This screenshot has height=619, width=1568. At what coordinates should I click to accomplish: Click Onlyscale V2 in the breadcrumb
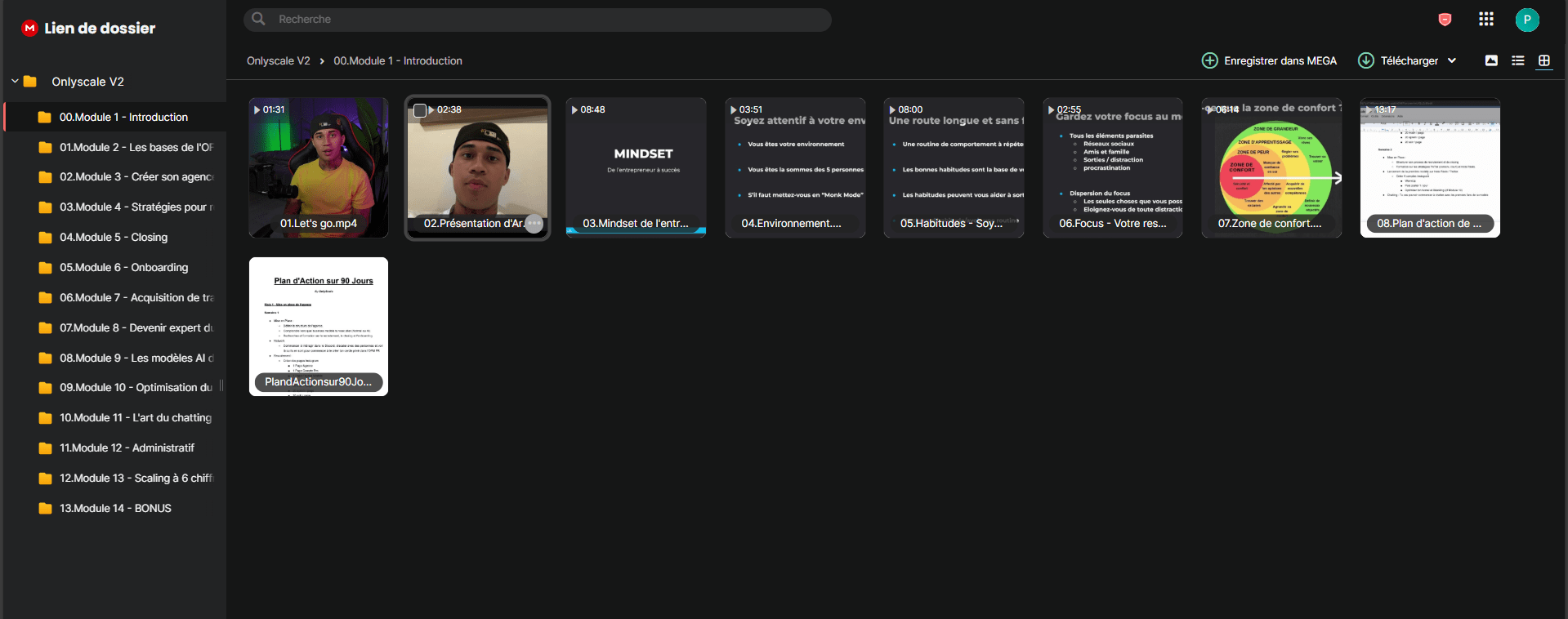click(x=279, y=61)
